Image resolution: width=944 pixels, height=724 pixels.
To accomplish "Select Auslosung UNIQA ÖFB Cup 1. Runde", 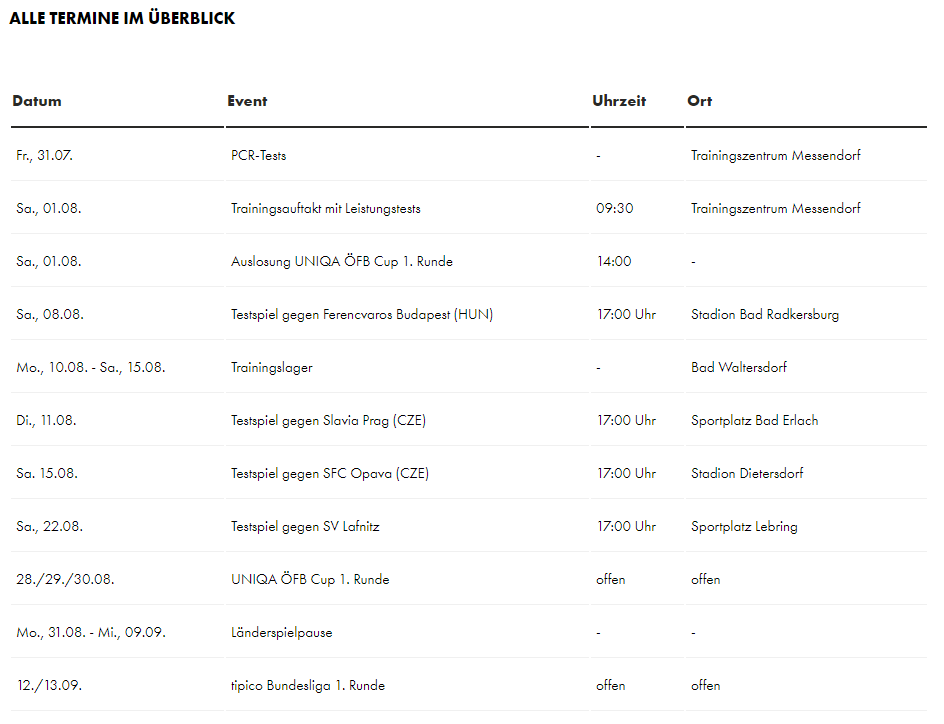I will coord(342,261).
